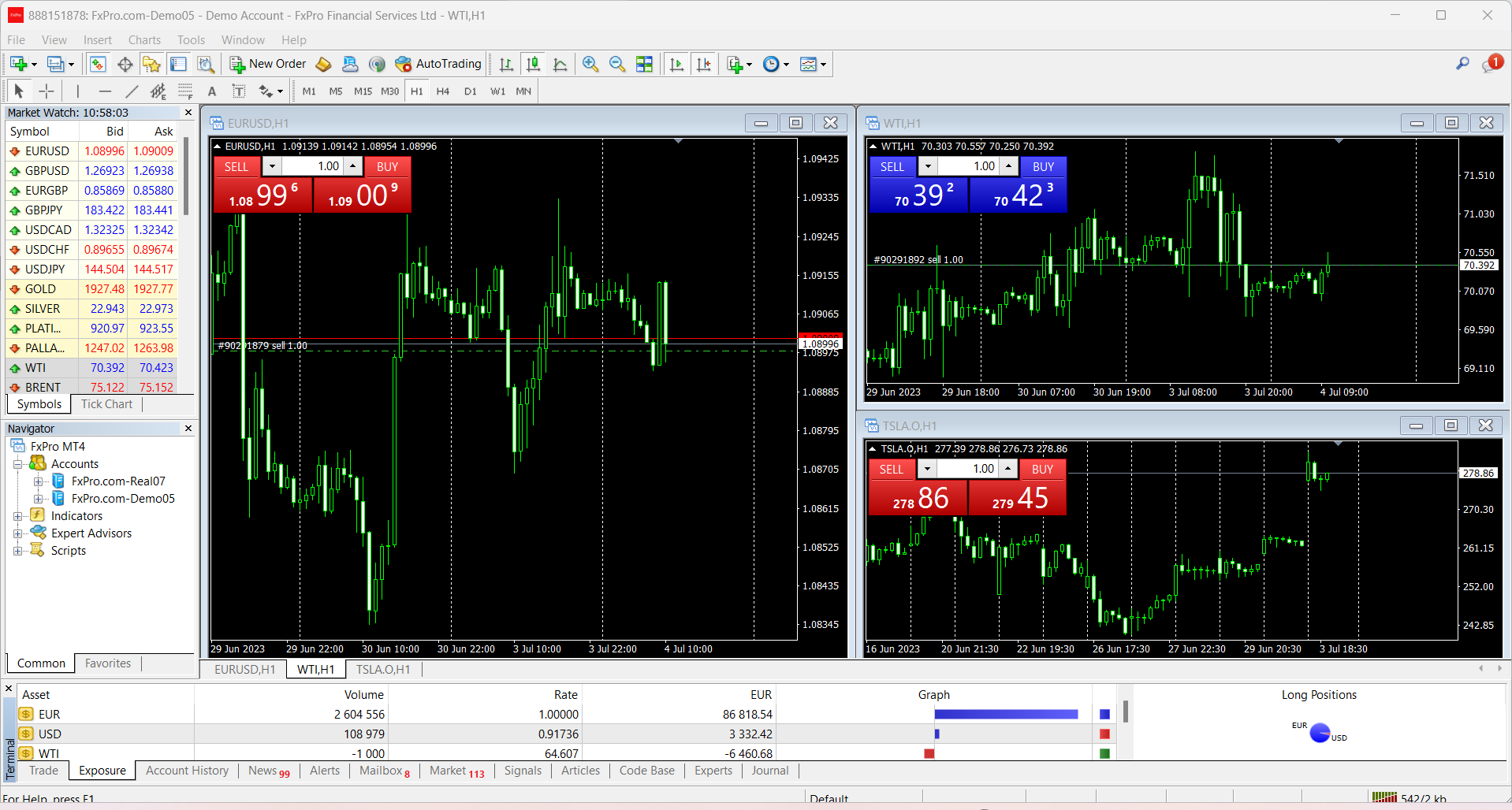Screen dimensions: 1512x810
Task: Select the text label tool
Action: (x=239, y=91)
